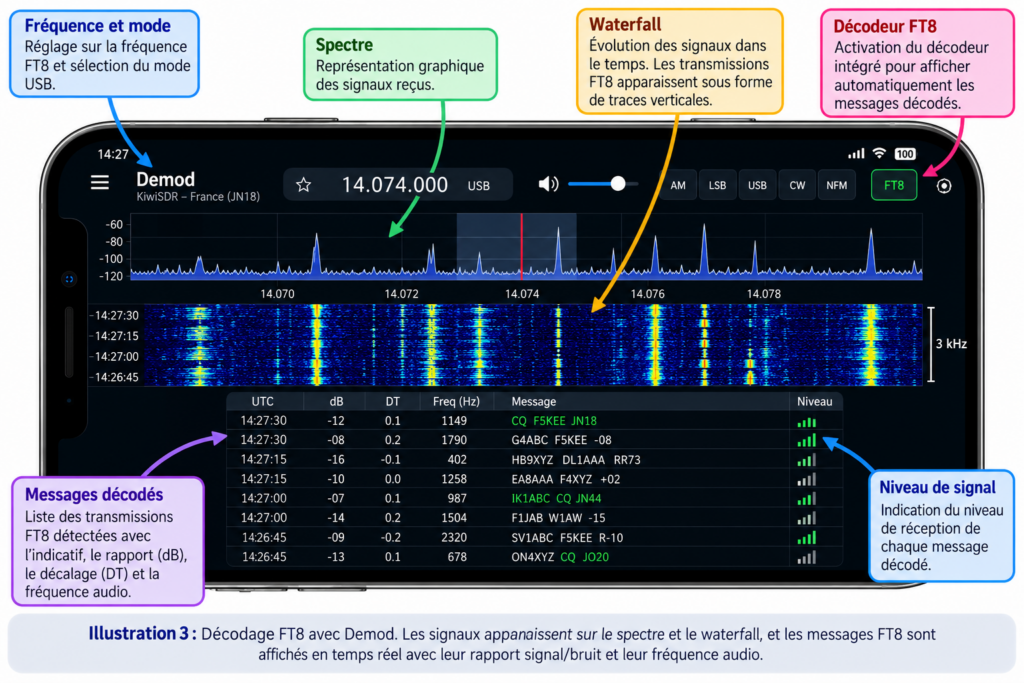Image resolution: width=1024 pixels, height=683 pixels.
Task: Tap signal bars for SV1ABC F5KEE R-10 row
Action: (x=807, y=538)
